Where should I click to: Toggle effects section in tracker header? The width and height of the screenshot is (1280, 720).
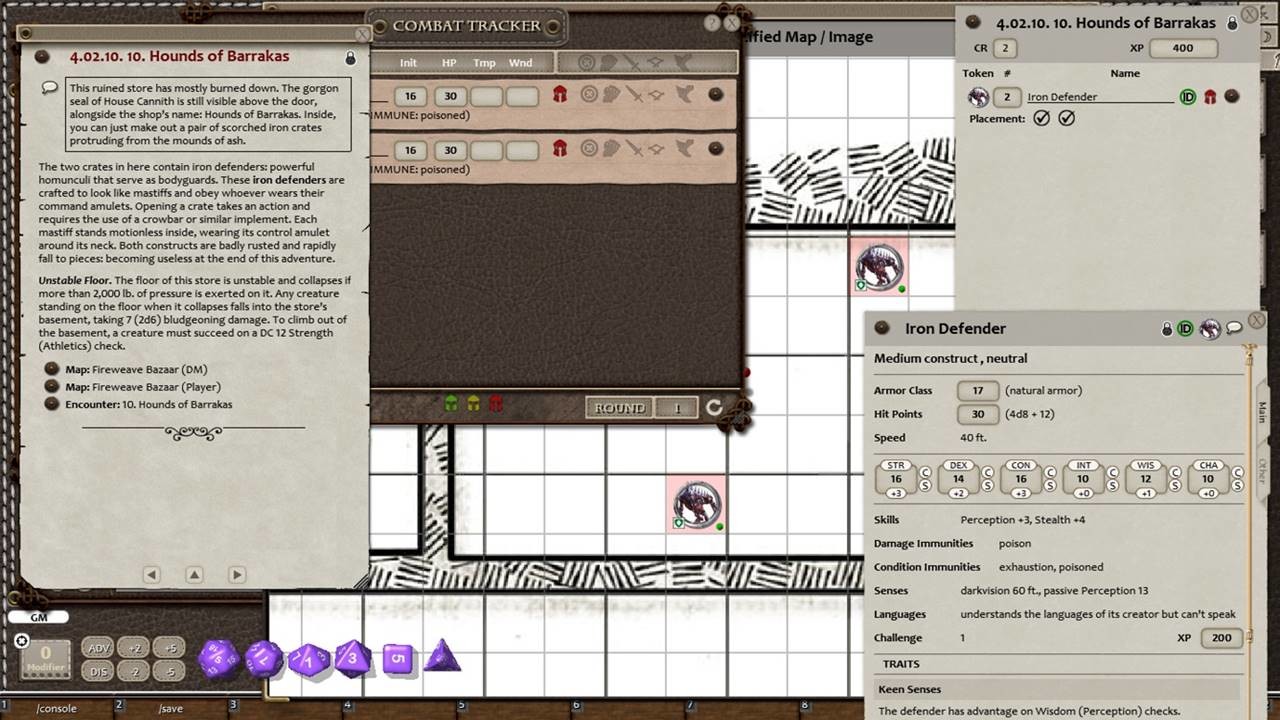click(x=684, y=63)
